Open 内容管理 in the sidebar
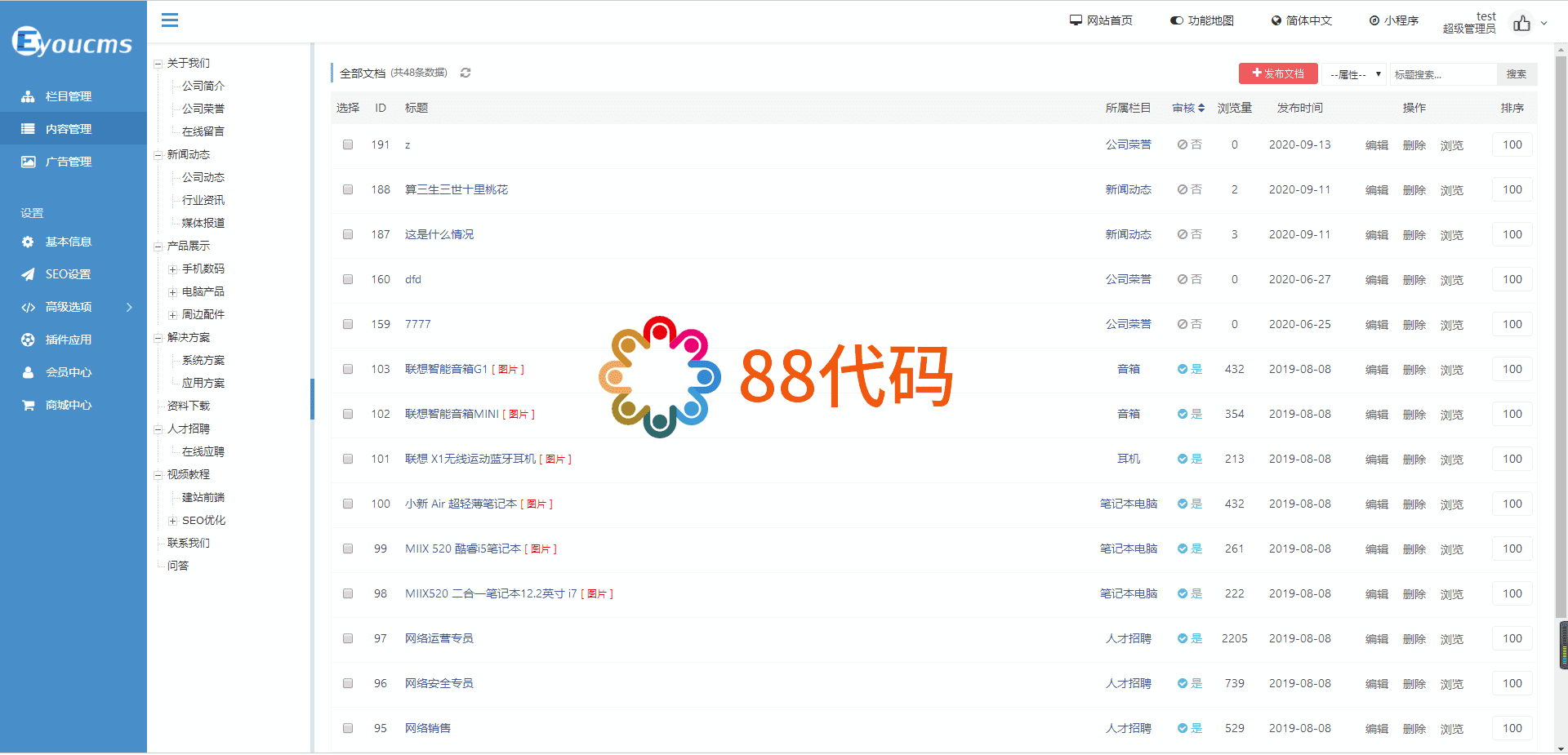Viewport: 1568px width, 755px height. [x=73, y=129]
